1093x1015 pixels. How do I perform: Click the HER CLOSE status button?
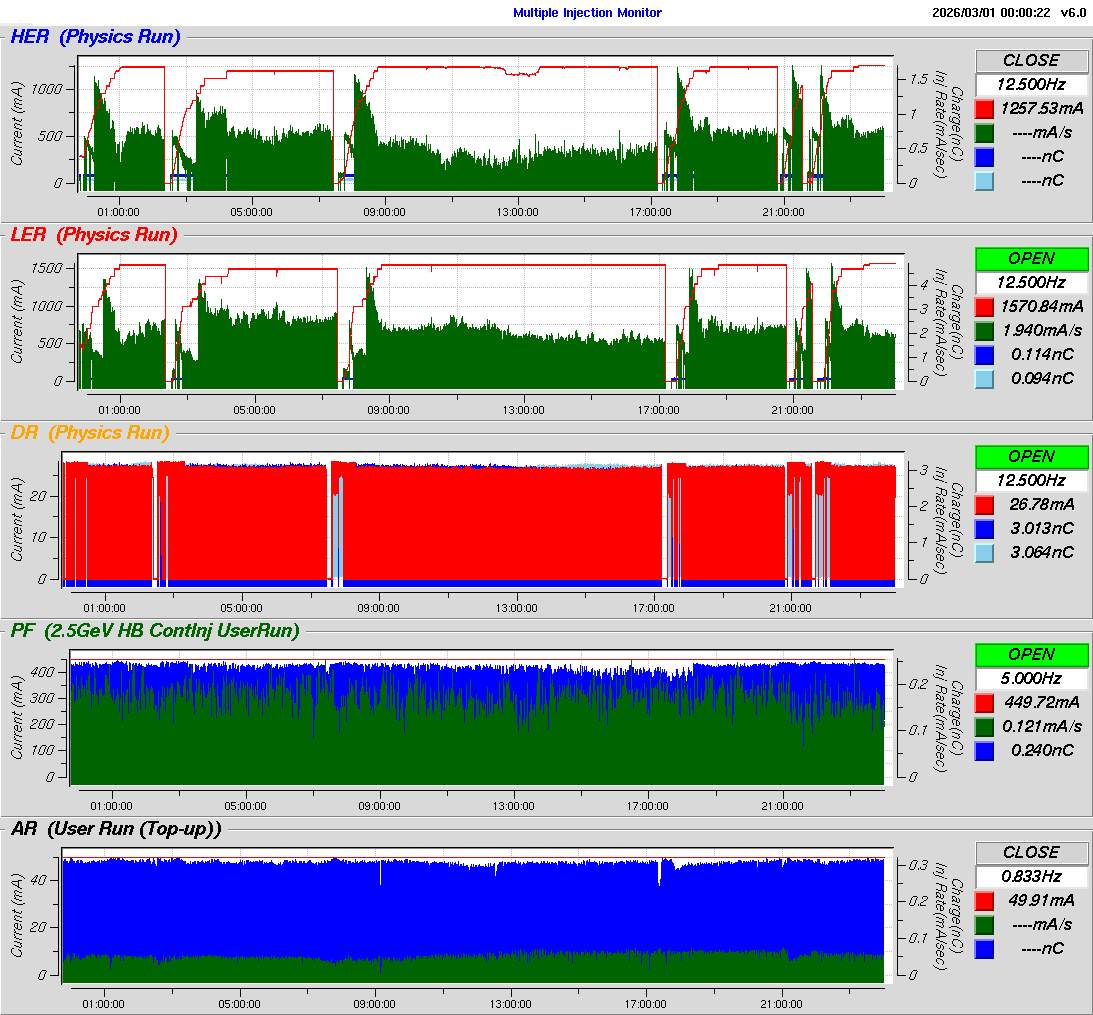click(x=1032, y=61)
